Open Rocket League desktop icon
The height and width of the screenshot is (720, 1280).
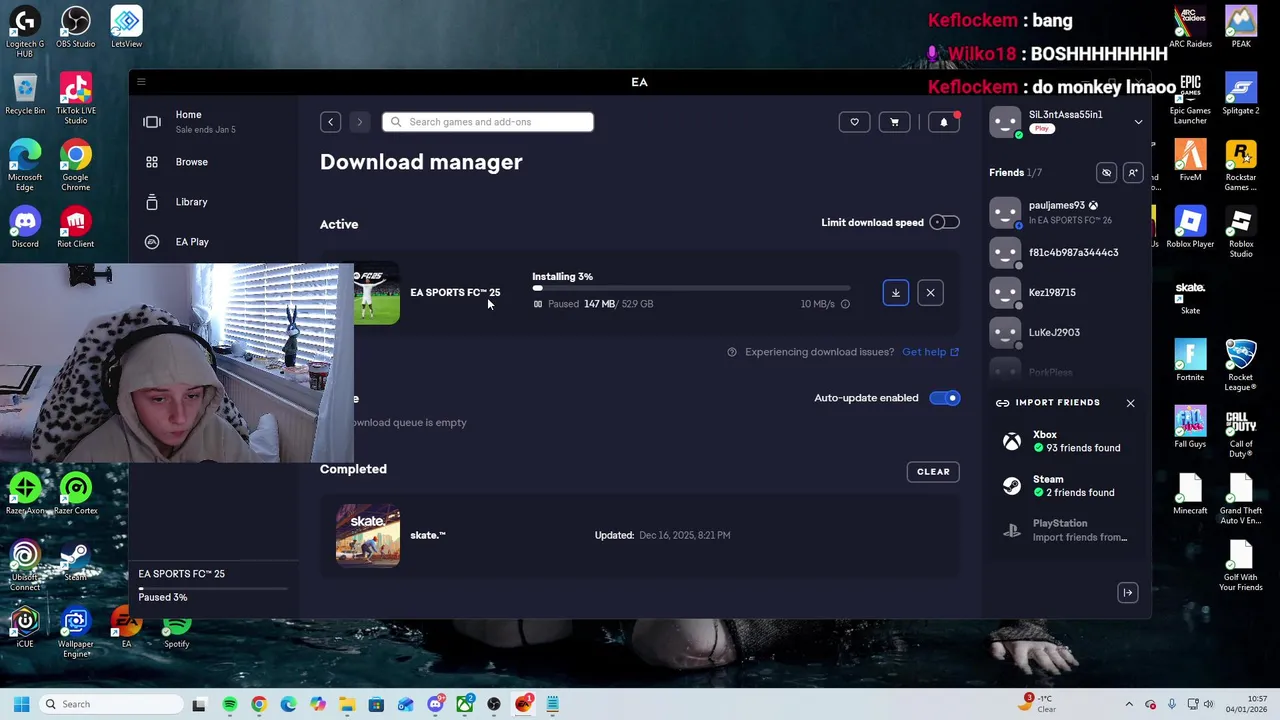click(1241, 365)
